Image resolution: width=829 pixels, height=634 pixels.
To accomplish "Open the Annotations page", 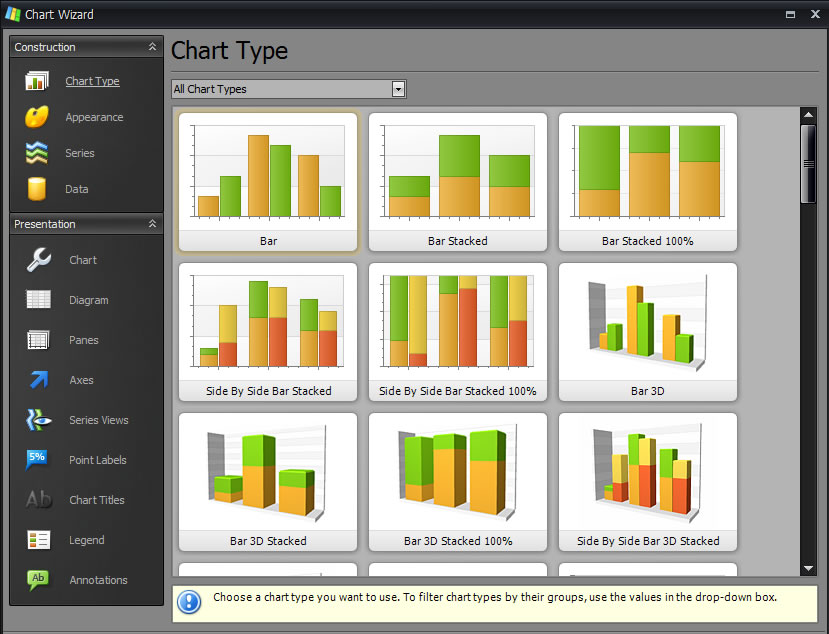I will point(98,580).
